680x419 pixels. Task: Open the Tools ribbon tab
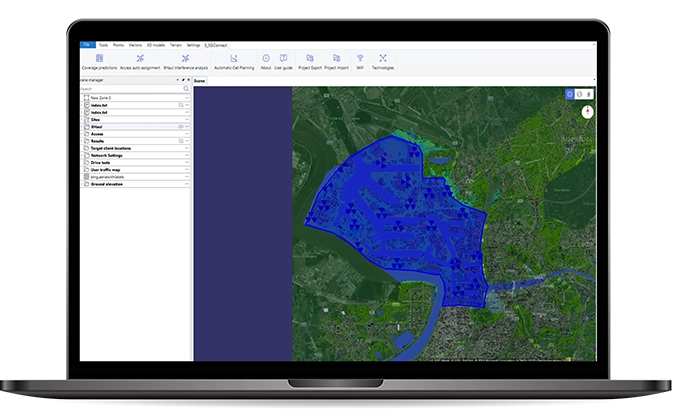pos(103,45)
